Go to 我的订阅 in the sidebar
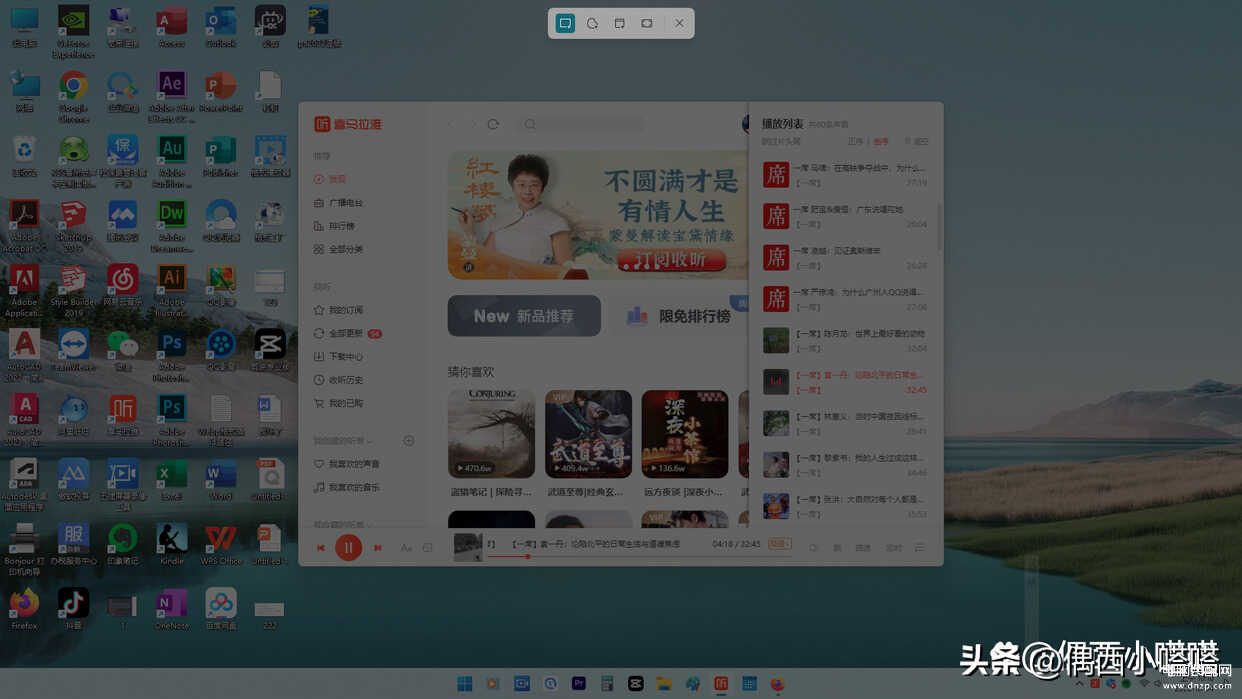1242x699 pixels. point(345,310)
